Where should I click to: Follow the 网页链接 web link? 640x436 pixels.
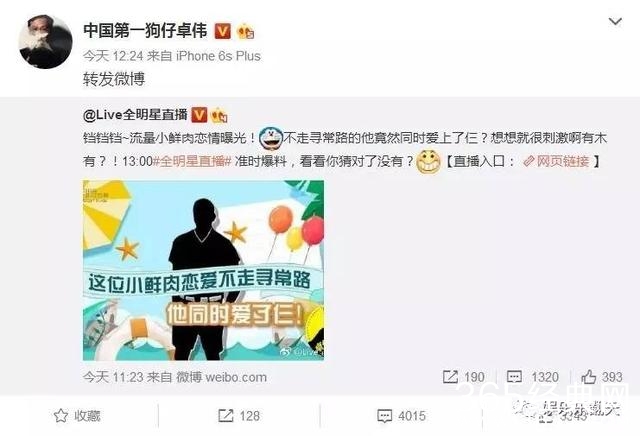556,161
